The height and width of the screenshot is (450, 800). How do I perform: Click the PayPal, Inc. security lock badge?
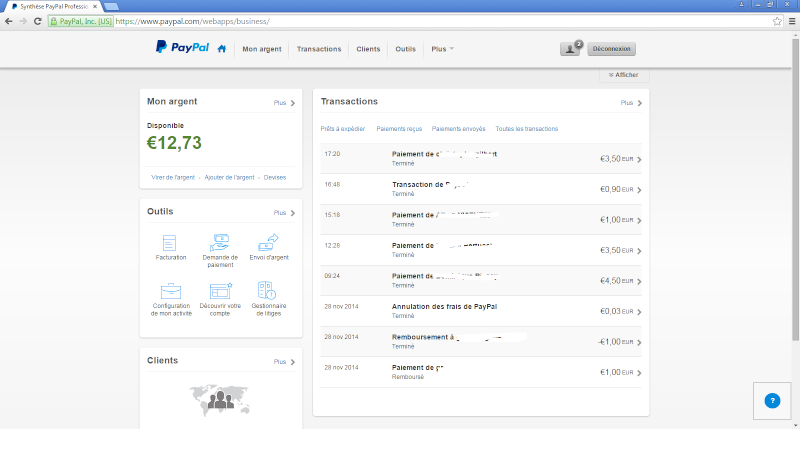[81, 21]
